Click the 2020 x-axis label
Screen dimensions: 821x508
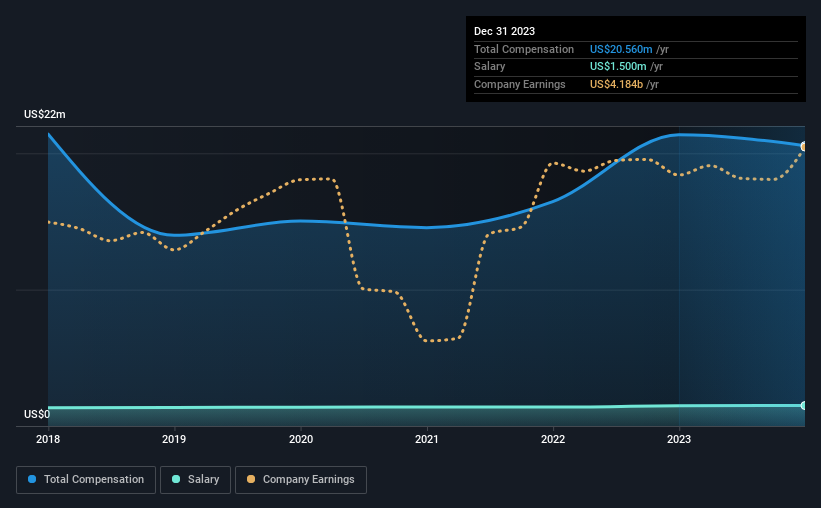pos(301,439)
